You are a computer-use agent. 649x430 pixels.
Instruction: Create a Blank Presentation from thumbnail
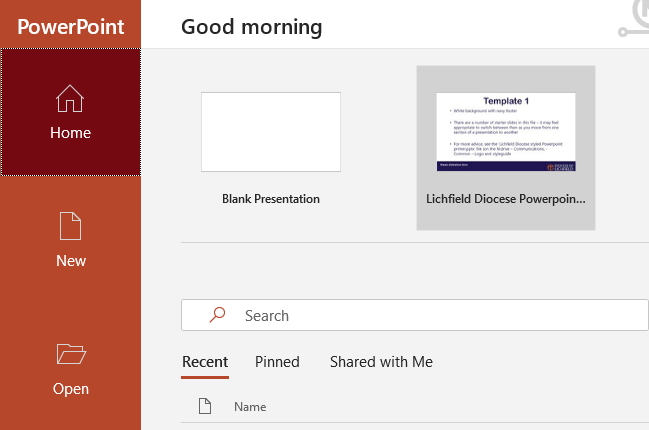[x=271, y=132]
